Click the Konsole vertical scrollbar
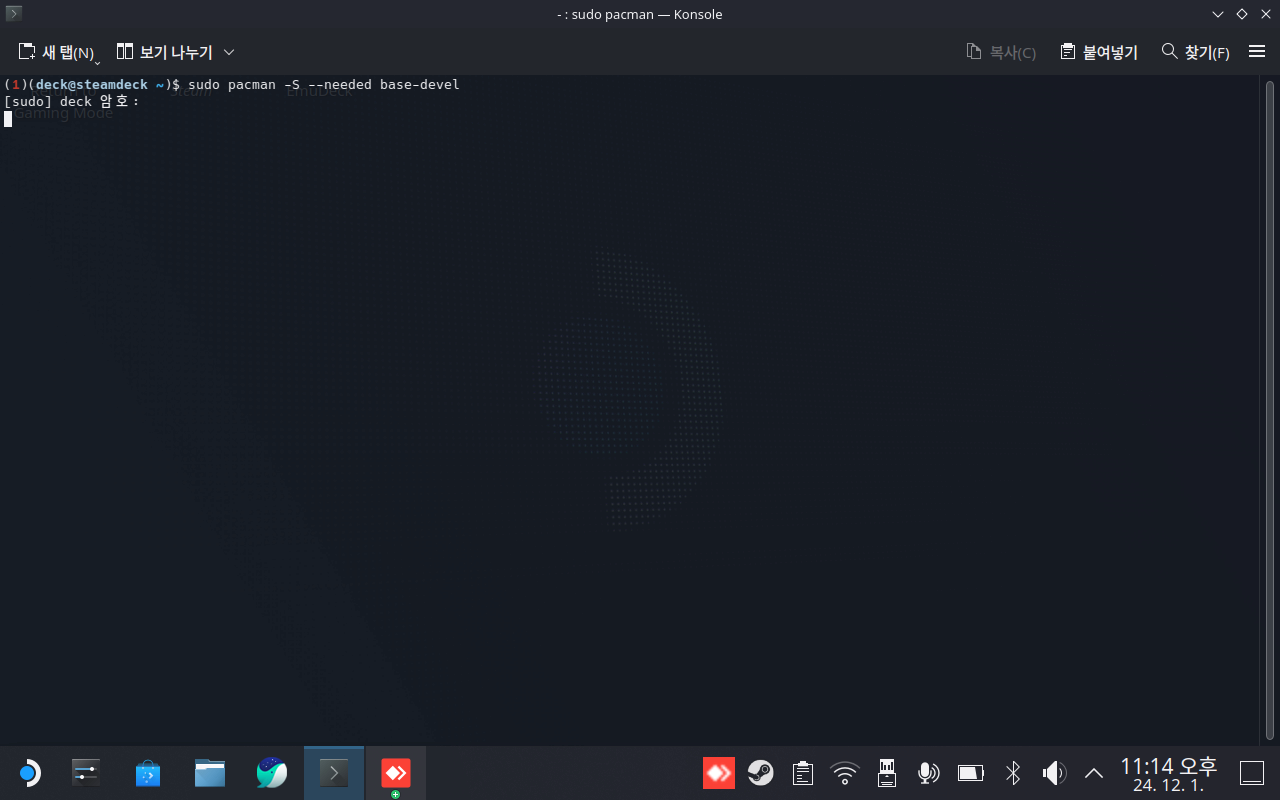 click(1270, 410)
